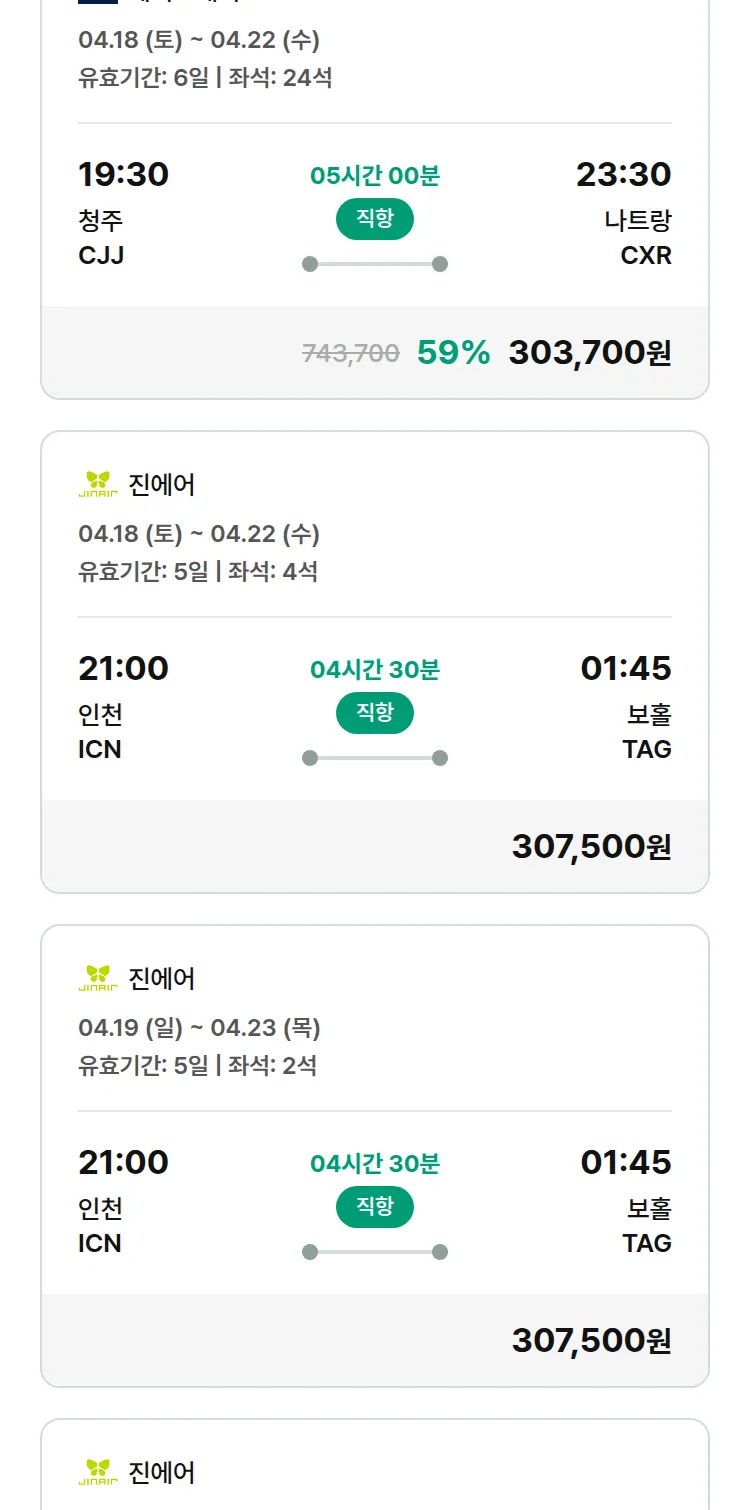The height and width of the screenshot is (1510, 750).
Task: Click 진에어 airline name on the 04.18 card
Action: point(162,485)
